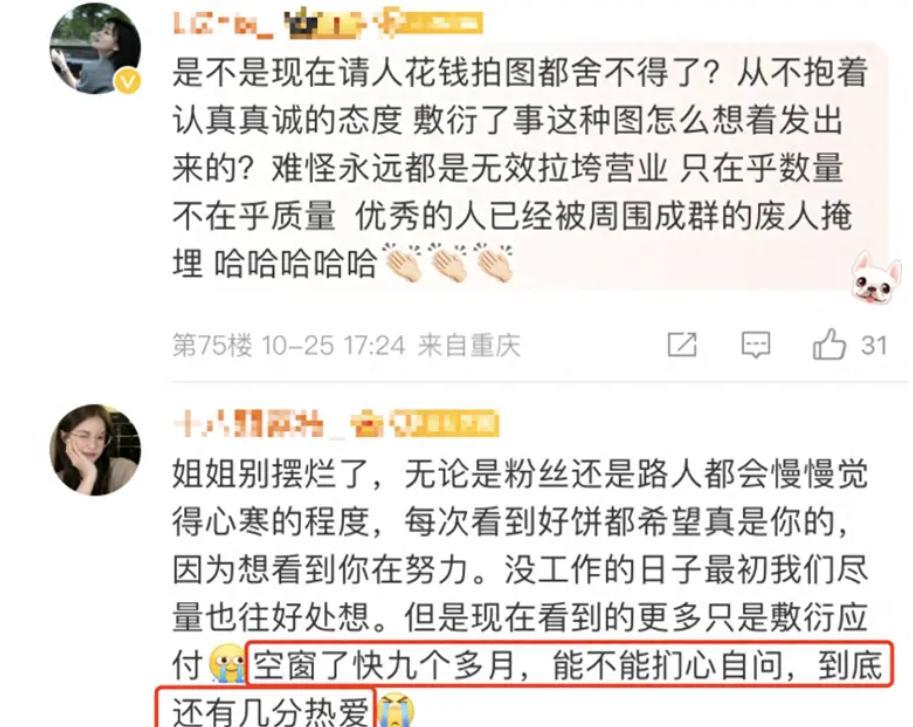Click the 第75楼 timestamp line
This screenshot has height=727, width=913.
pyautogui.click(x=346, y=345)
